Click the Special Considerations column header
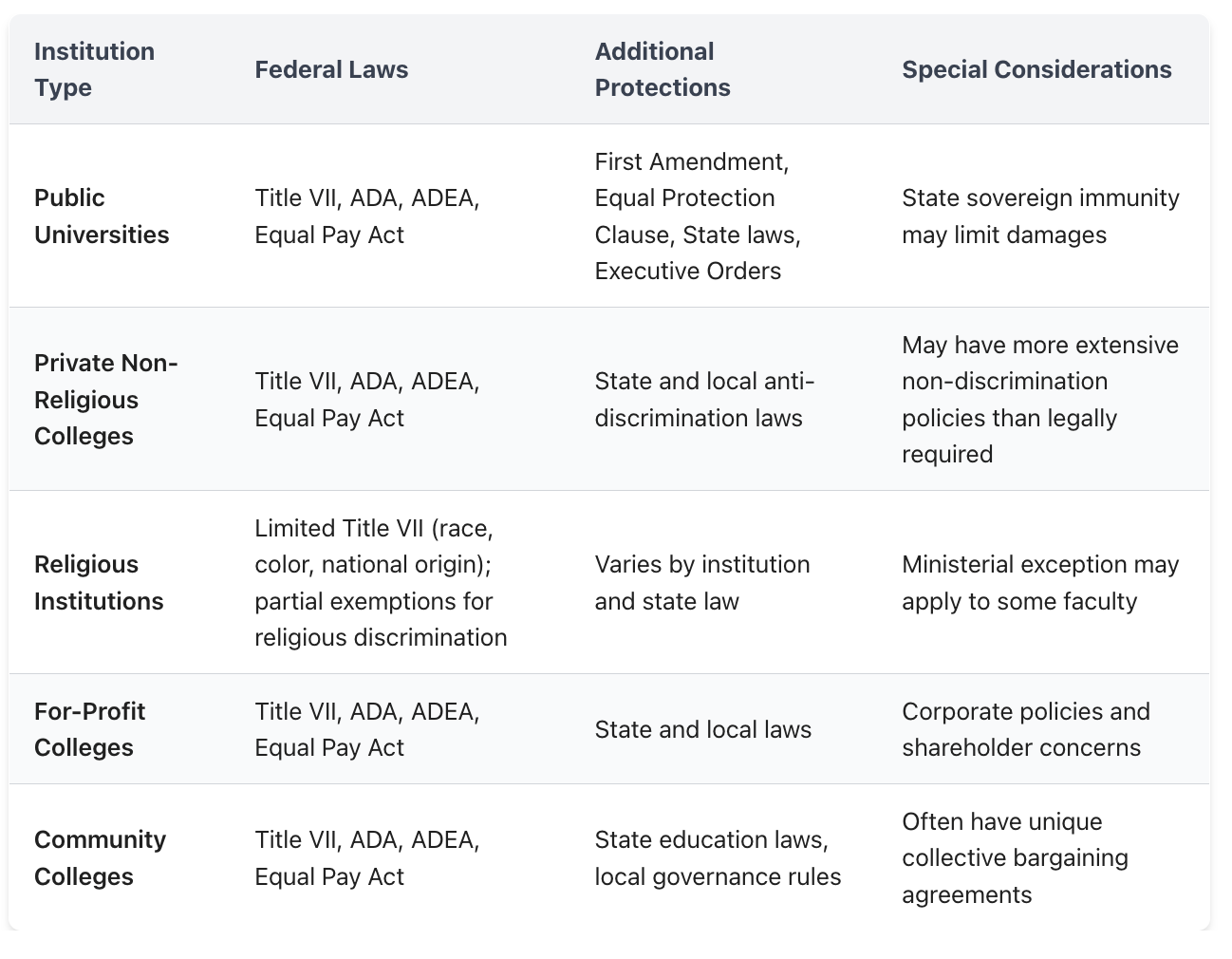The height and width of the screenshot is (959, 1232). [1036, 69]
